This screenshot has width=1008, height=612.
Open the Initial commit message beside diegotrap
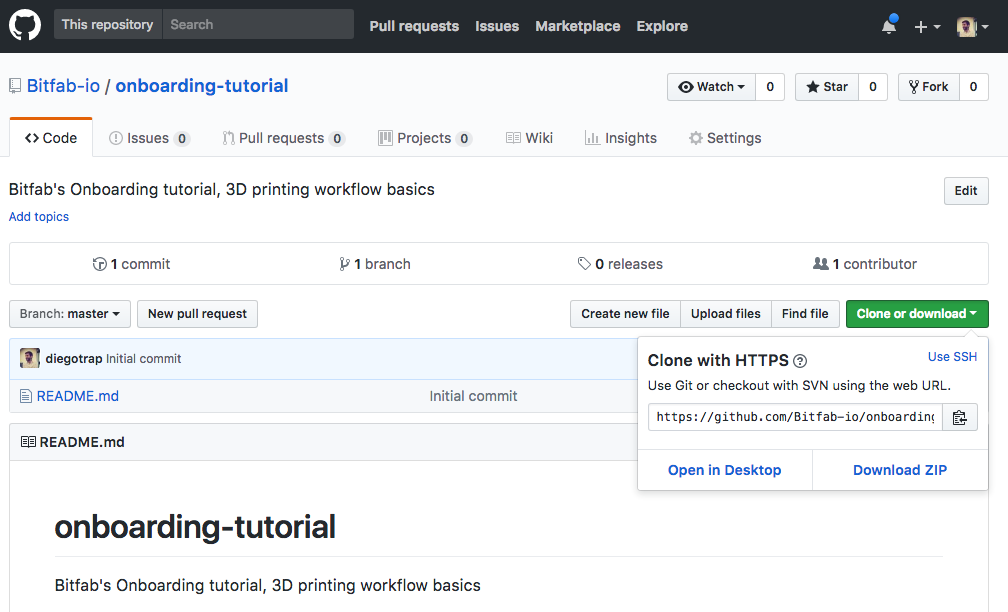pyautogui.click(x=143, y=359)
